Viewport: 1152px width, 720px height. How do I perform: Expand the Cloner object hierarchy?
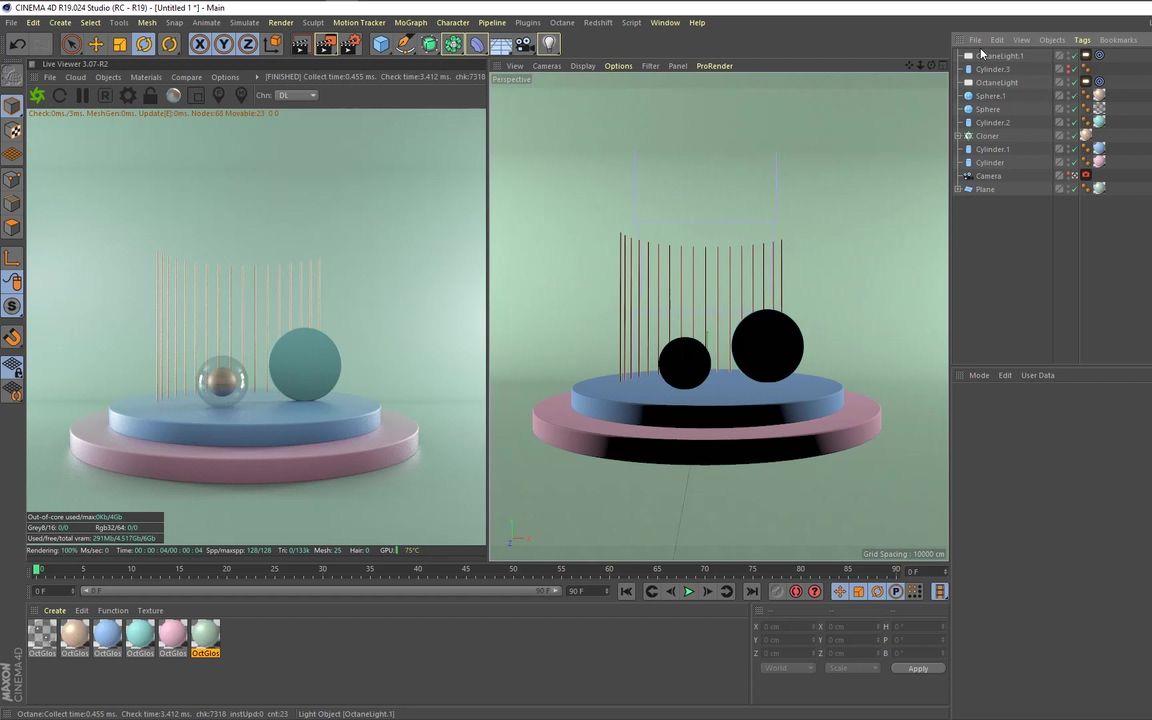[x=957, y=135]
